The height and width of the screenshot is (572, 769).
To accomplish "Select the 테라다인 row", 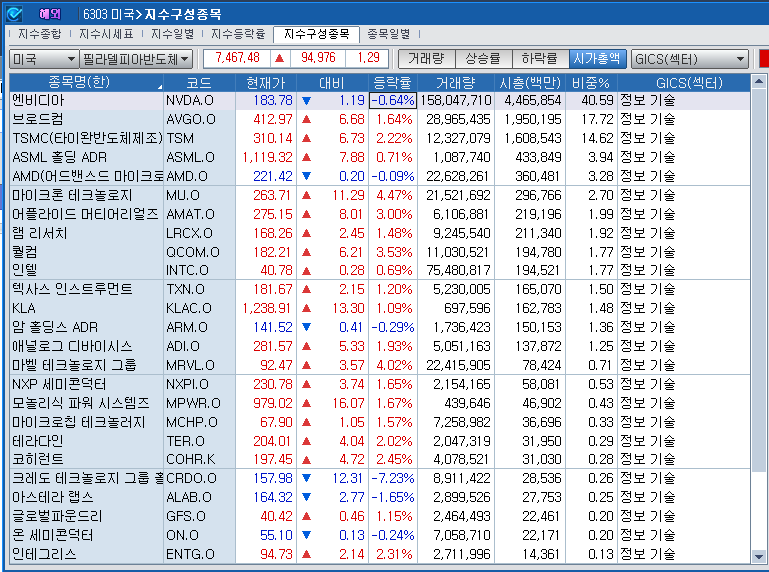I will click(x=380, y=442).
